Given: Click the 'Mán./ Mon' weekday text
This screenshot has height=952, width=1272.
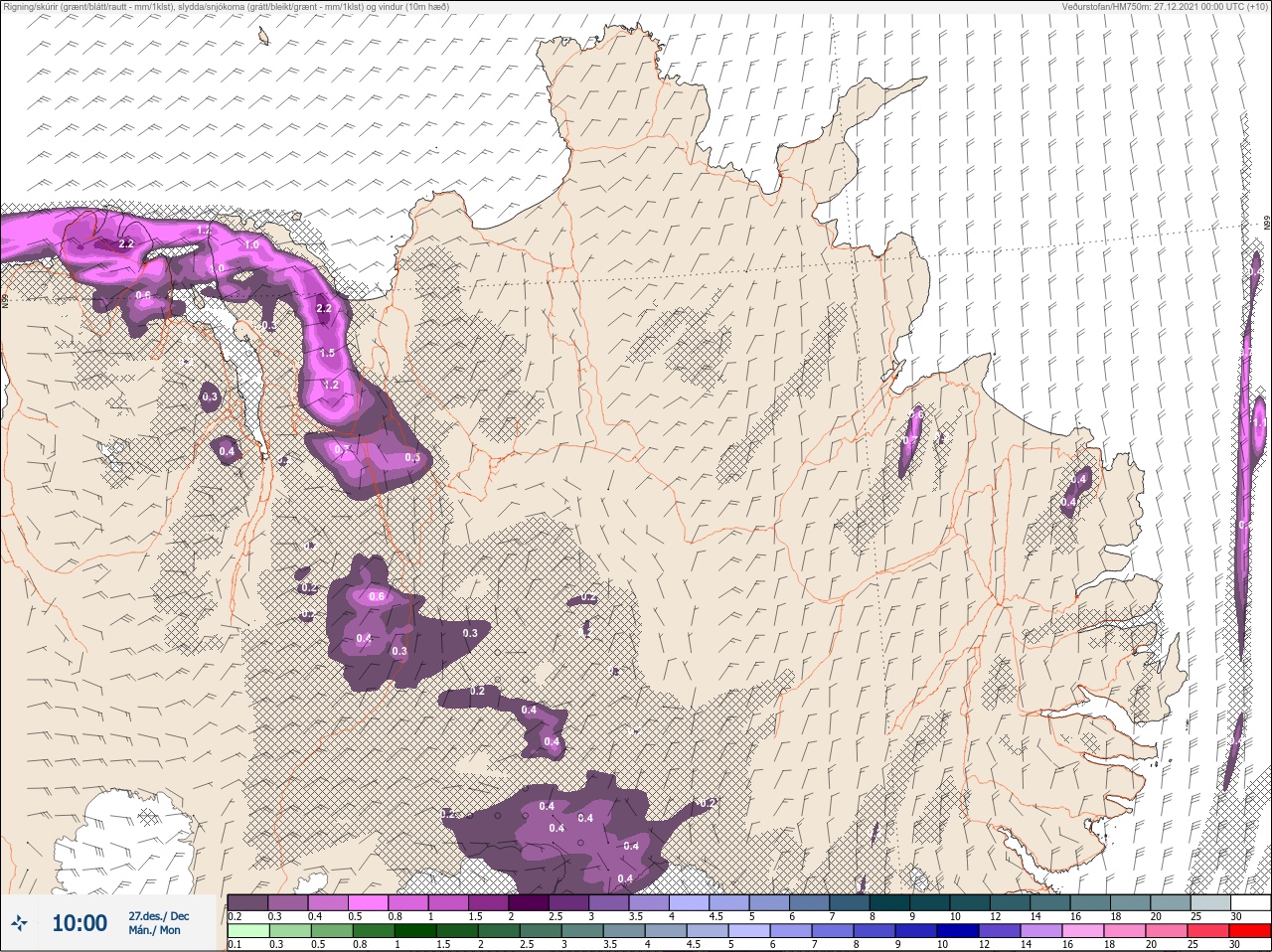Looking at the screenshot, I should tap(155, 931).
